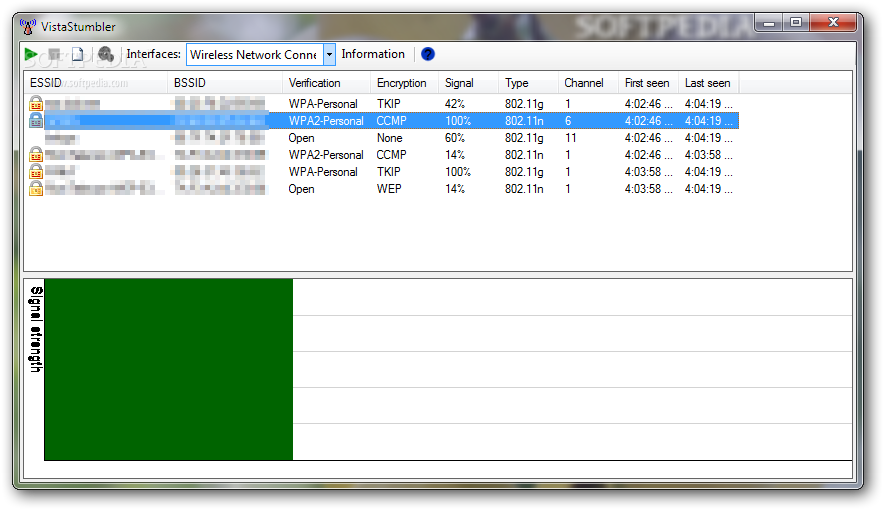
Task: Click lock icon of the selected WPA2-Personal CCMP row
Action: [x=36, y=121]
